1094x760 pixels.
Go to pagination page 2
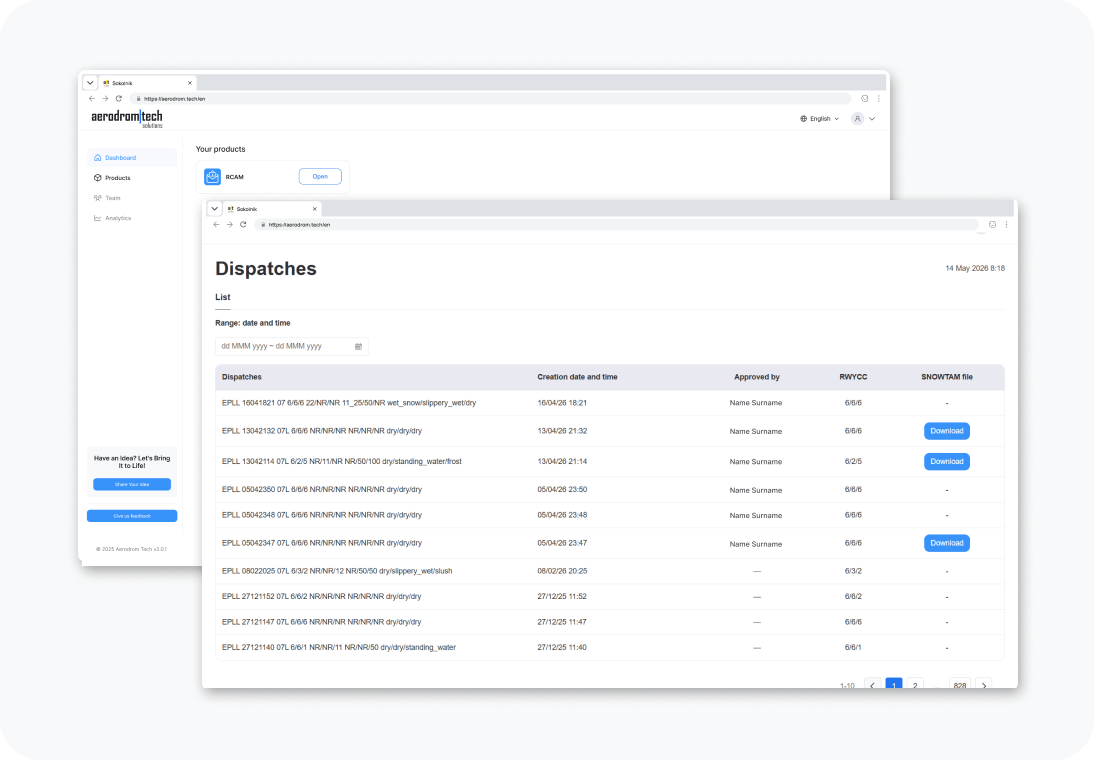click(x=915, y=685)
